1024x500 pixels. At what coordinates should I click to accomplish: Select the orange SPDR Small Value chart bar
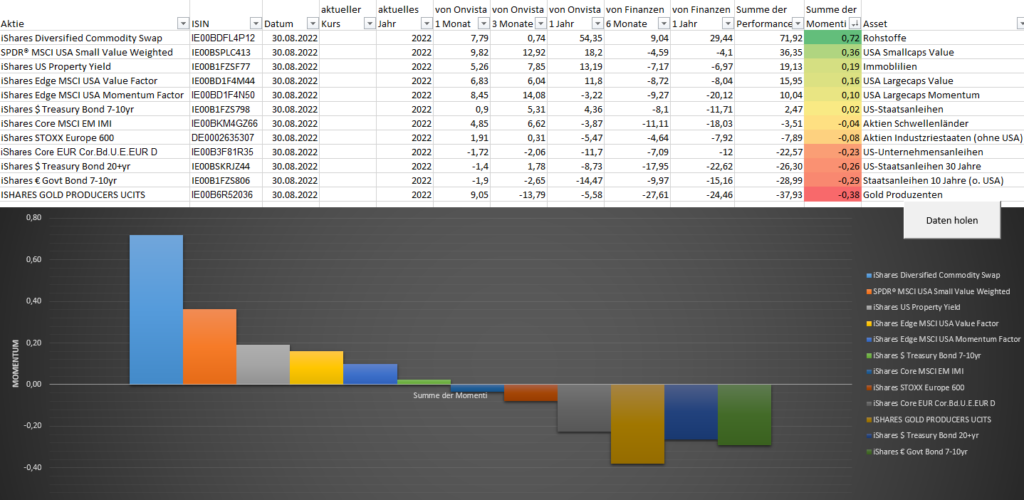click(x=210, y=347)
